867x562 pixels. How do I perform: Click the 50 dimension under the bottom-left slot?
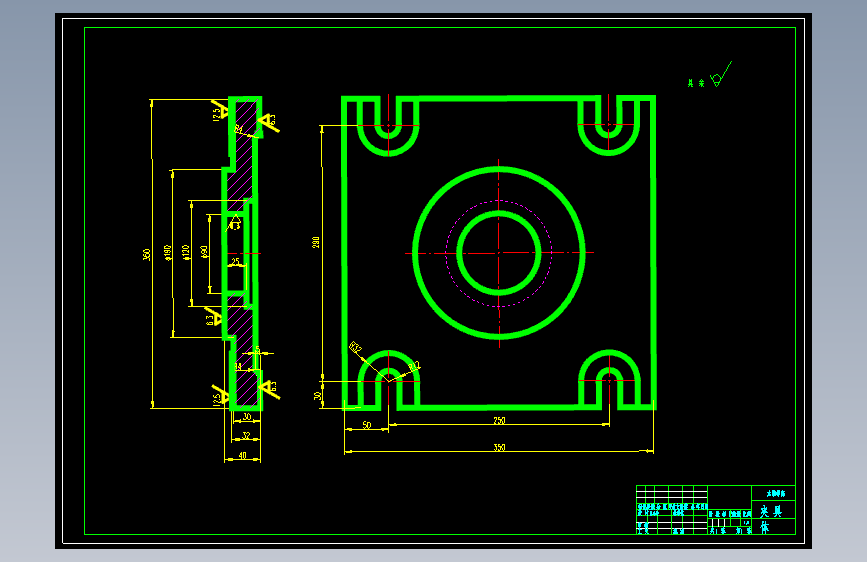[367, 425]
